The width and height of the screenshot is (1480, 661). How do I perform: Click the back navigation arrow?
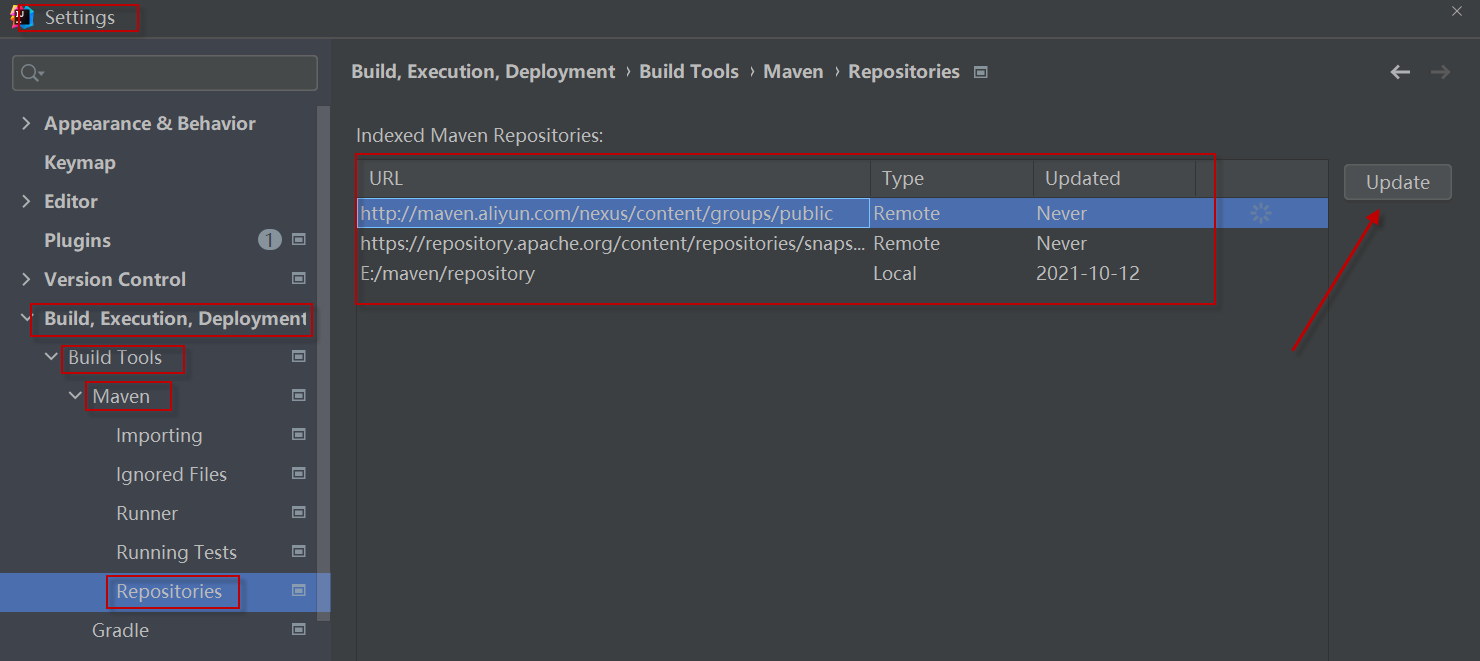click(1400, 72)
